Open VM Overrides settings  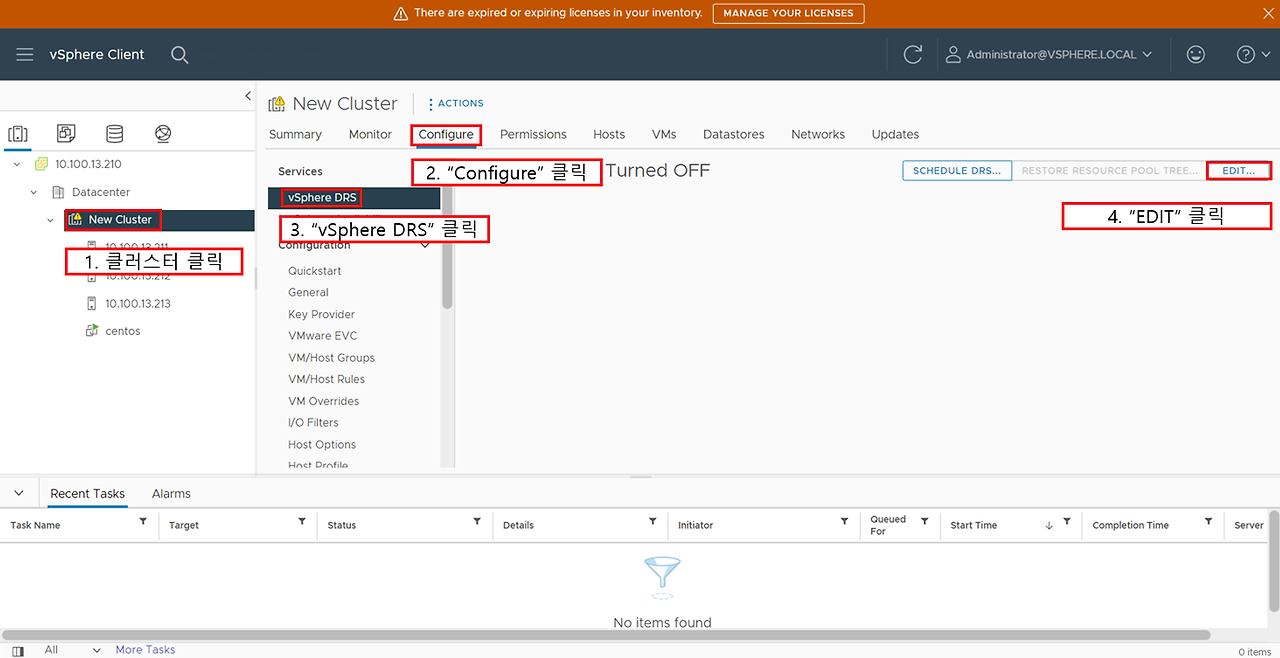(323, 401)
